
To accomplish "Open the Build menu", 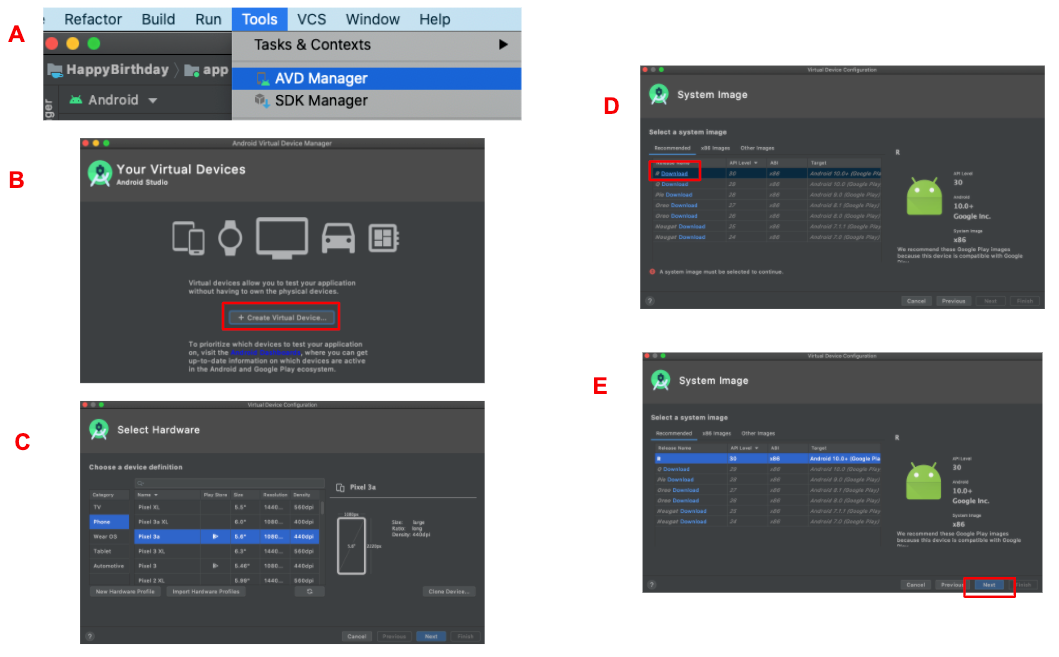I will tap(158, 20).
